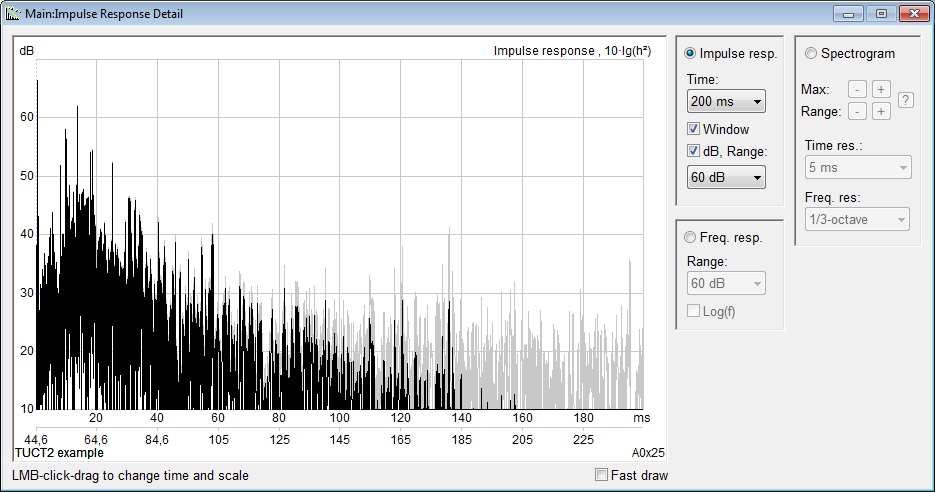Click the 'LMB-click-drag to change time and scale' hint
The image size is (935, 492).
tap(131, 475)
